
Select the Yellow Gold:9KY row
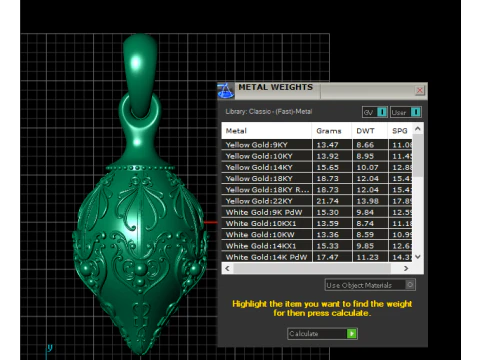317,145
